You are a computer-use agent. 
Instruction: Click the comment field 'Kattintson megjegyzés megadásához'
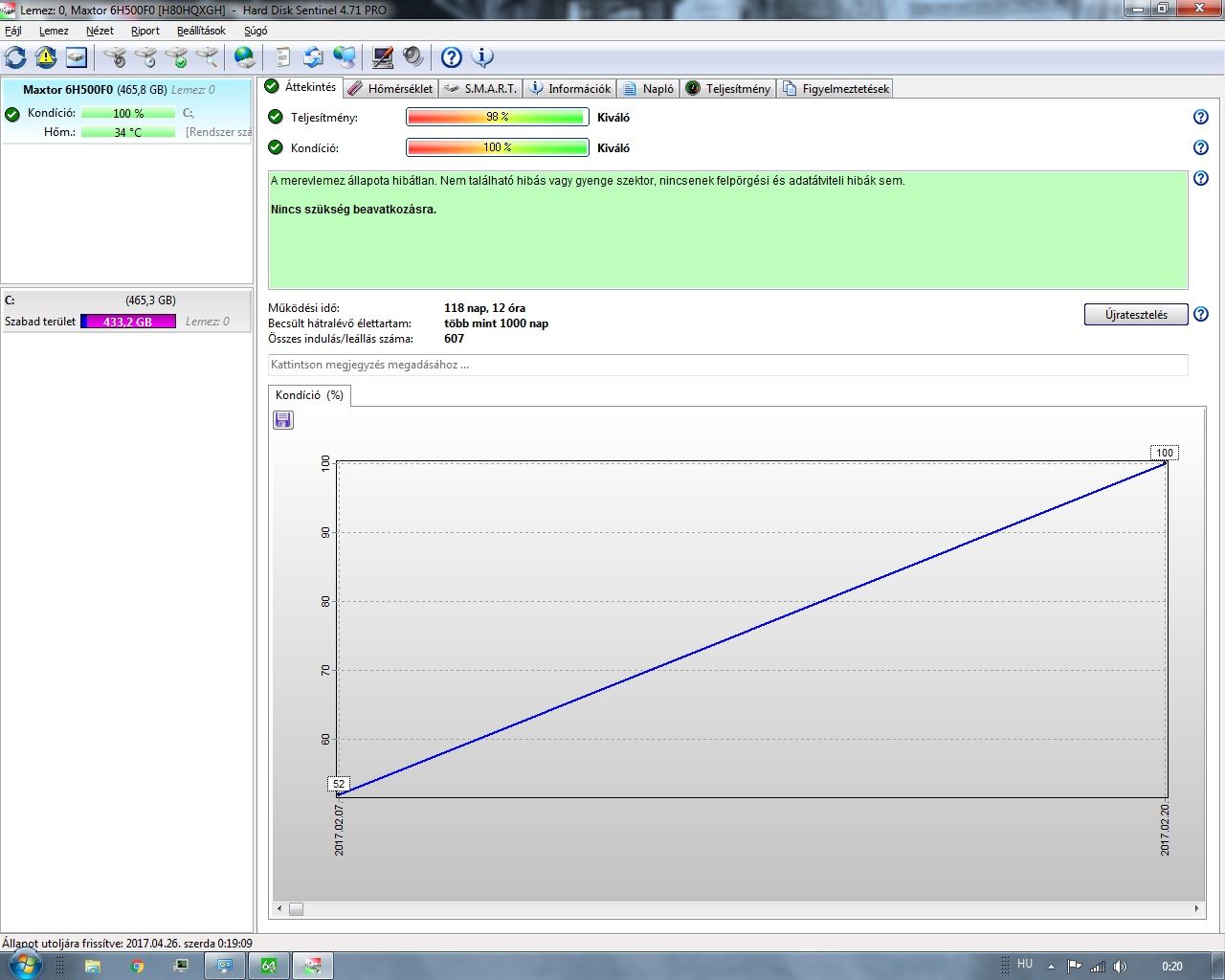[x=728, y=365]
